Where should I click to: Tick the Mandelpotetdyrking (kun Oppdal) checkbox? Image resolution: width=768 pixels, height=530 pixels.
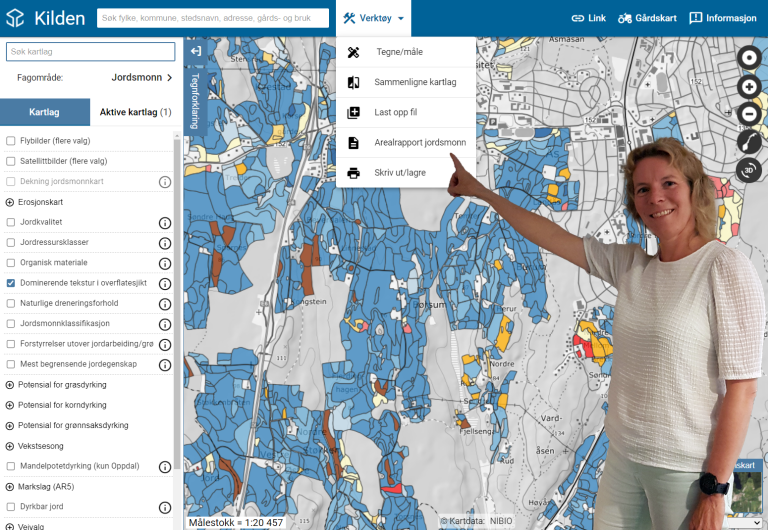pos(11,466)
